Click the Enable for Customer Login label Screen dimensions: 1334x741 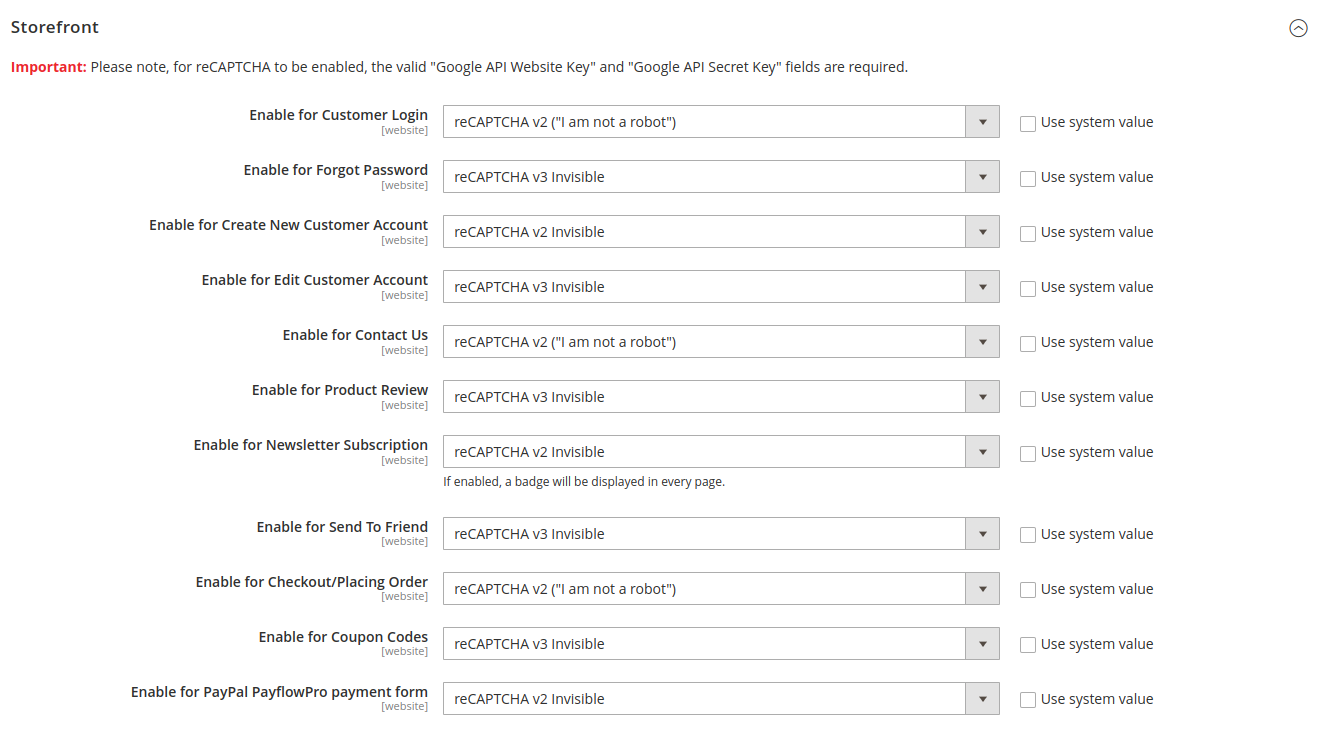coord(338,115)
